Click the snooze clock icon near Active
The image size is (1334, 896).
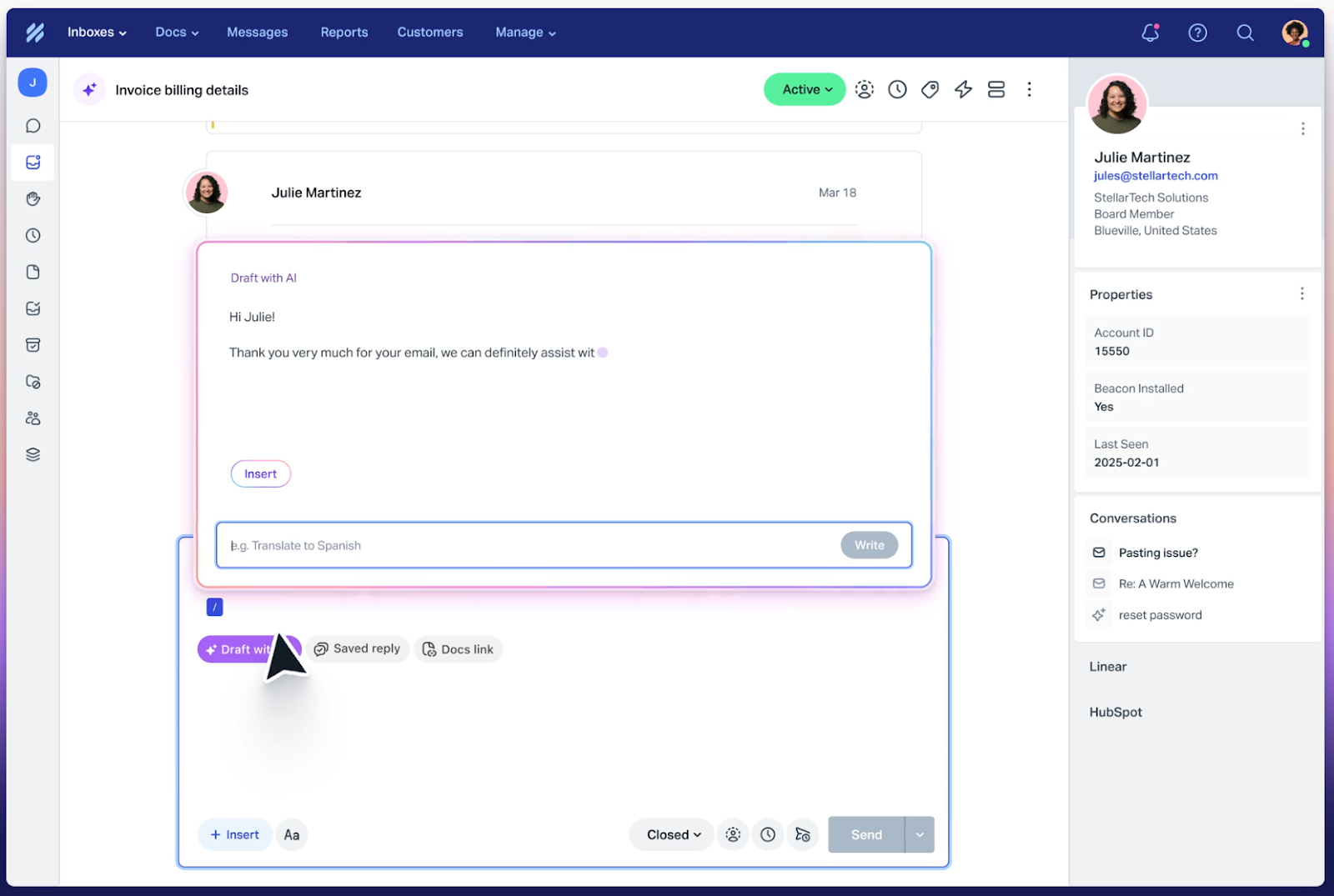897,89
